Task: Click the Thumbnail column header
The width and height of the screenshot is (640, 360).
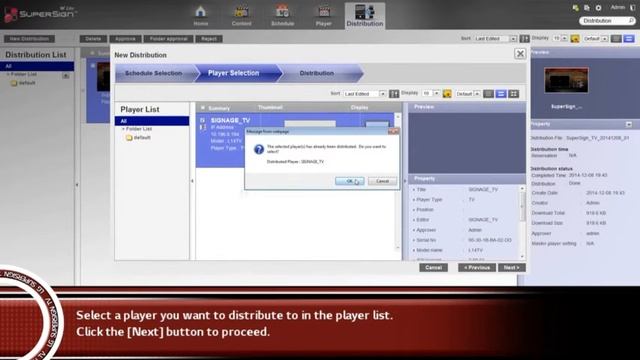Action: point(270,107)
